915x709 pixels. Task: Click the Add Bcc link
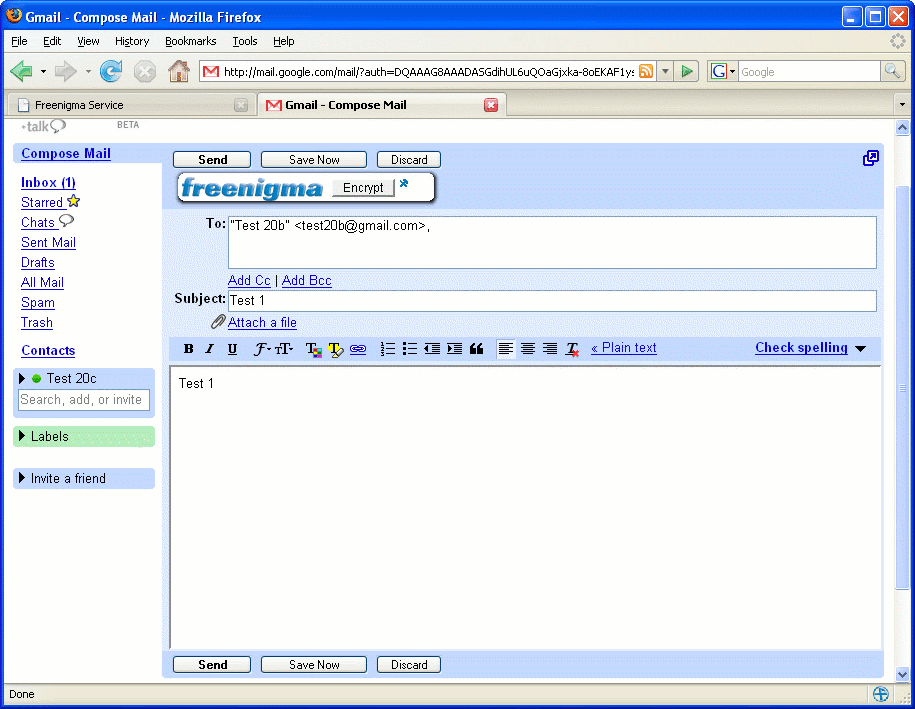click(x=306, y=281)
